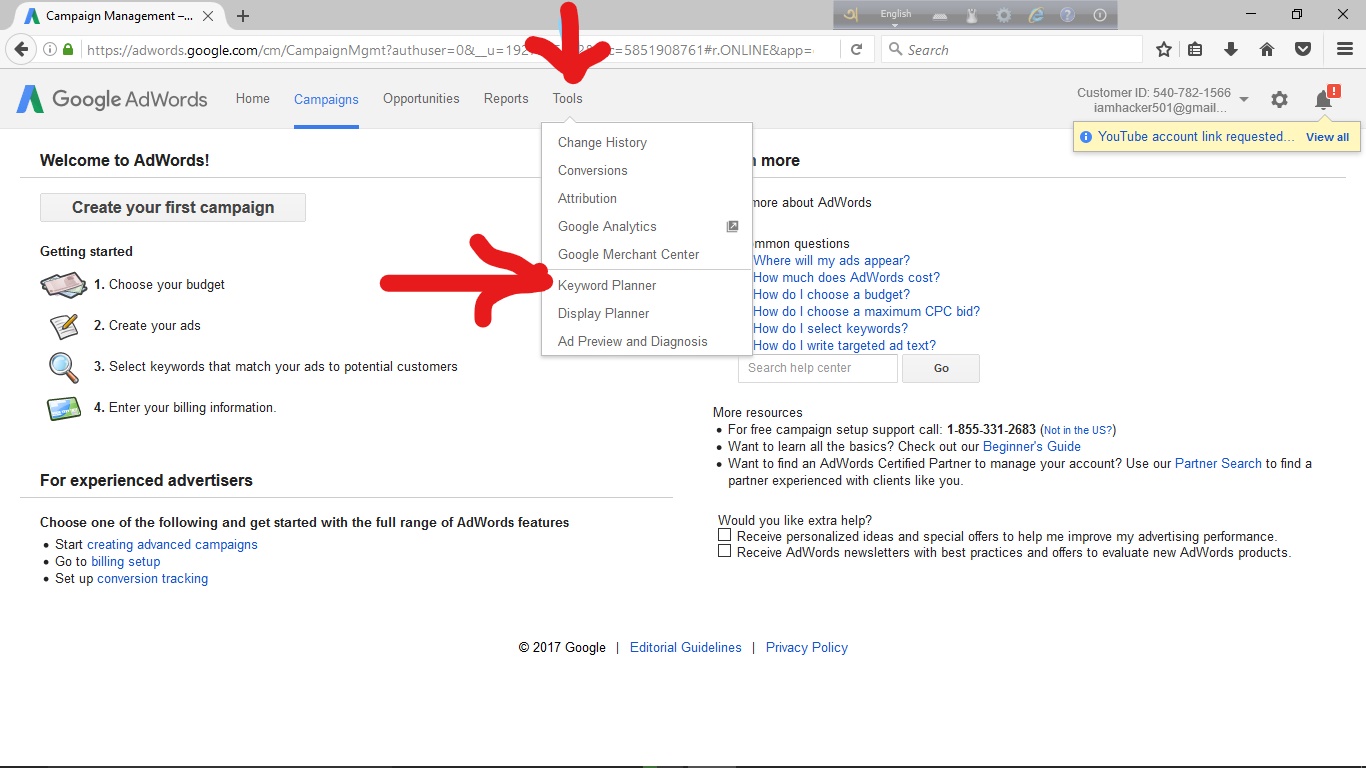Open Privacy Policy footer link
The width and height of the screenshot is (1366, 768).
pyautogui.click(x=807, y=648)
